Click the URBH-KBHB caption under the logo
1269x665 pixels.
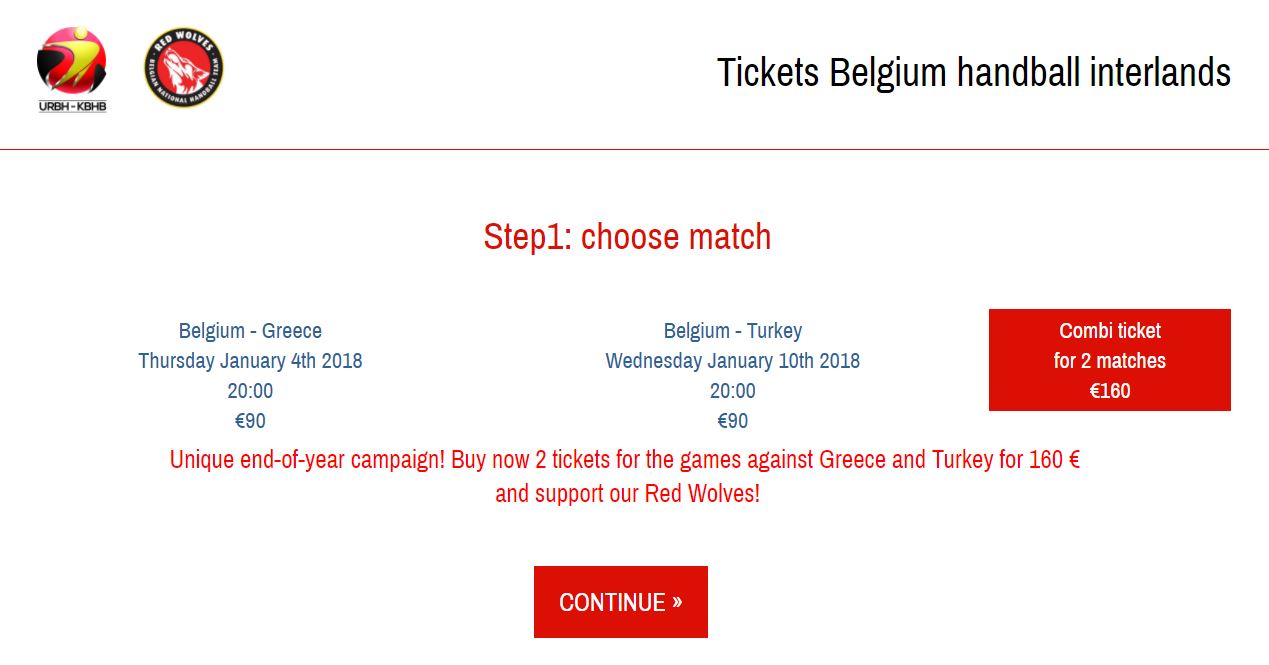tap(72, 106)
